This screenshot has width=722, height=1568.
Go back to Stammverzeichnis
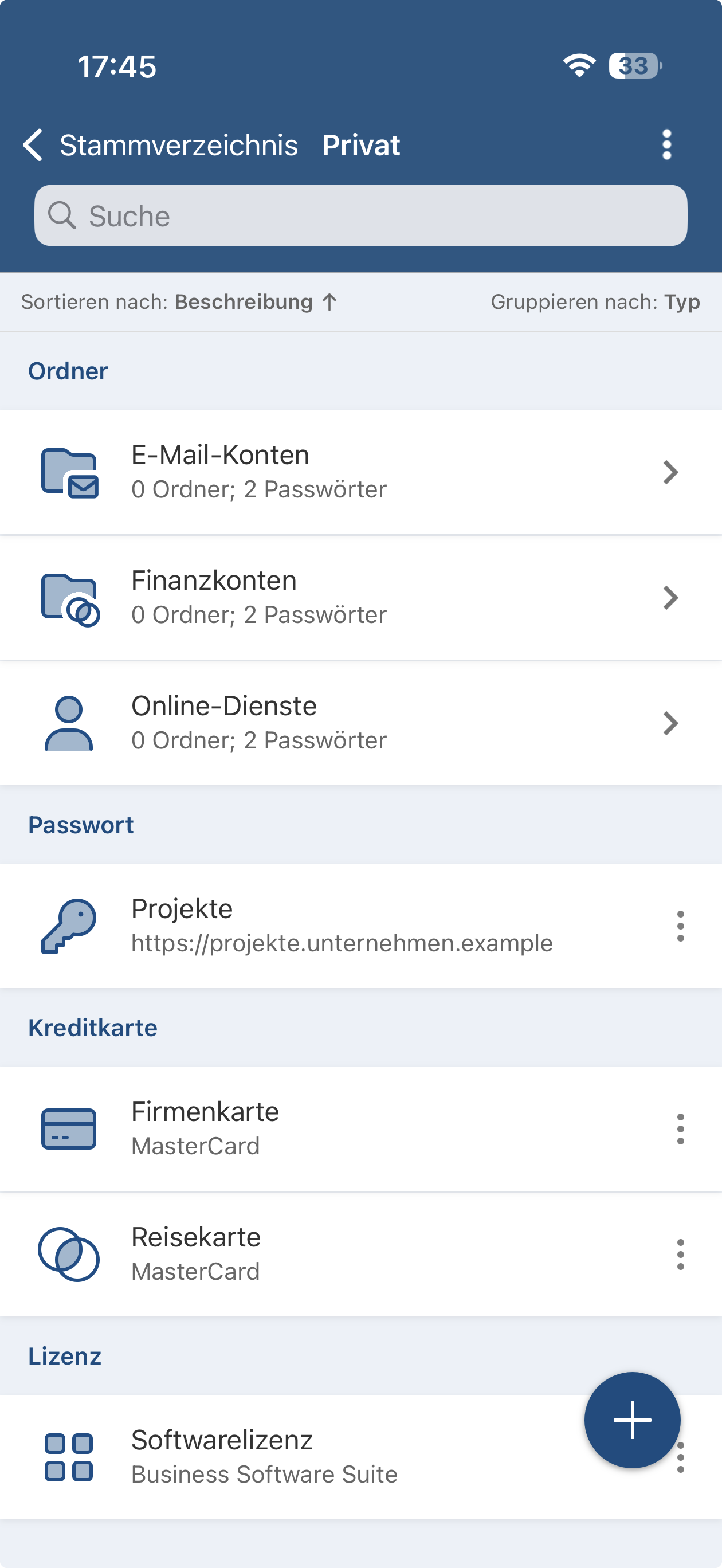click(160, 145)
